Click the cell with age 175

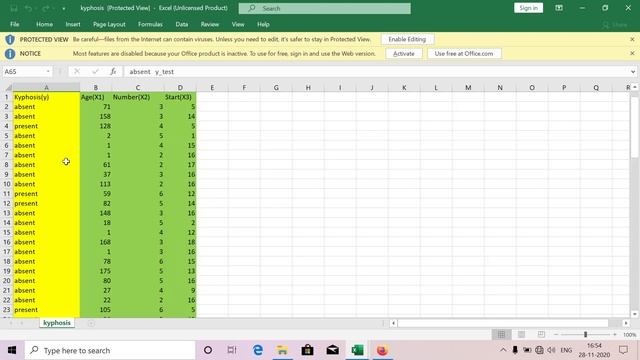click(x=96, y=271)
